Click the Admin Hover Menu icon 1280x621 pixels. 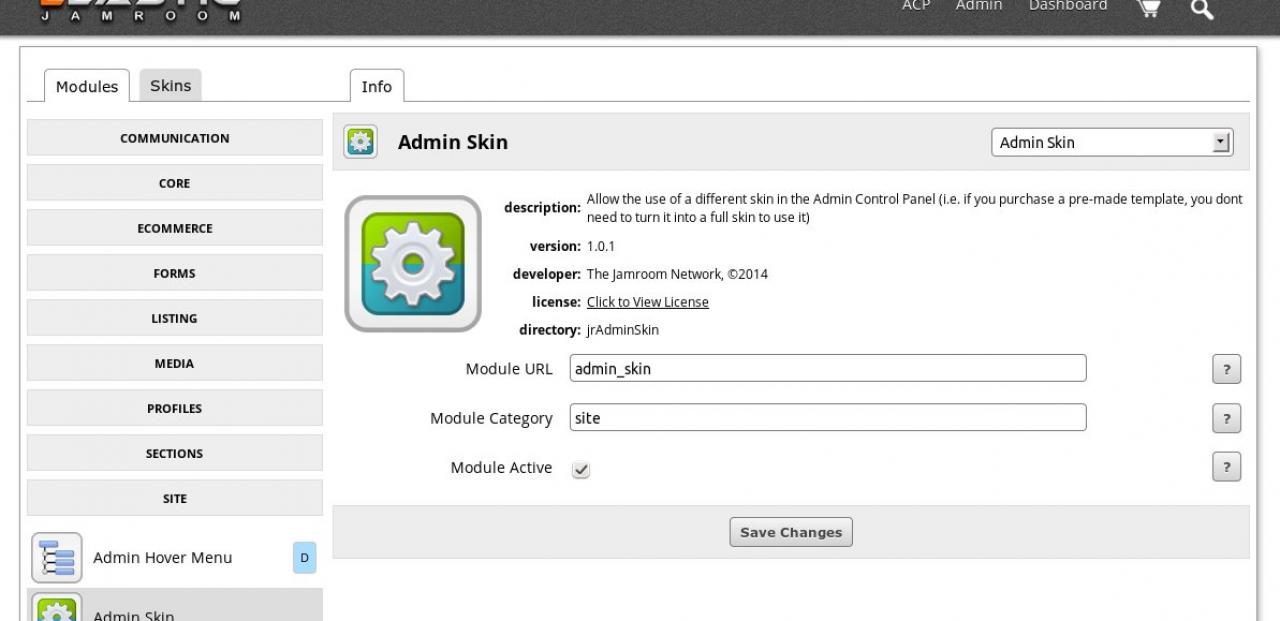coord(57,558)
